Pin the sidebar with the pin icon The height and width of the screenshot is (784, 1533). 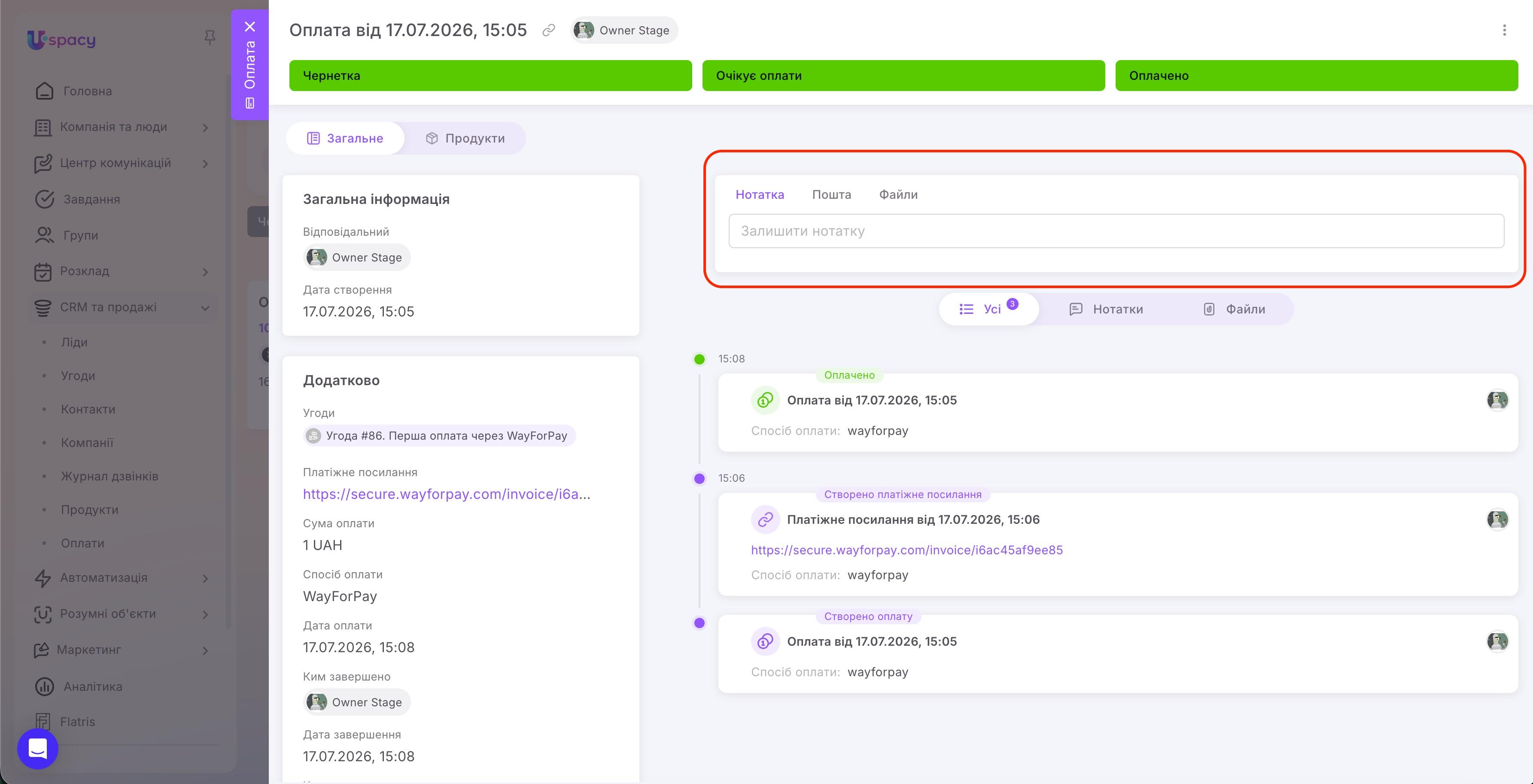[210, 38]
